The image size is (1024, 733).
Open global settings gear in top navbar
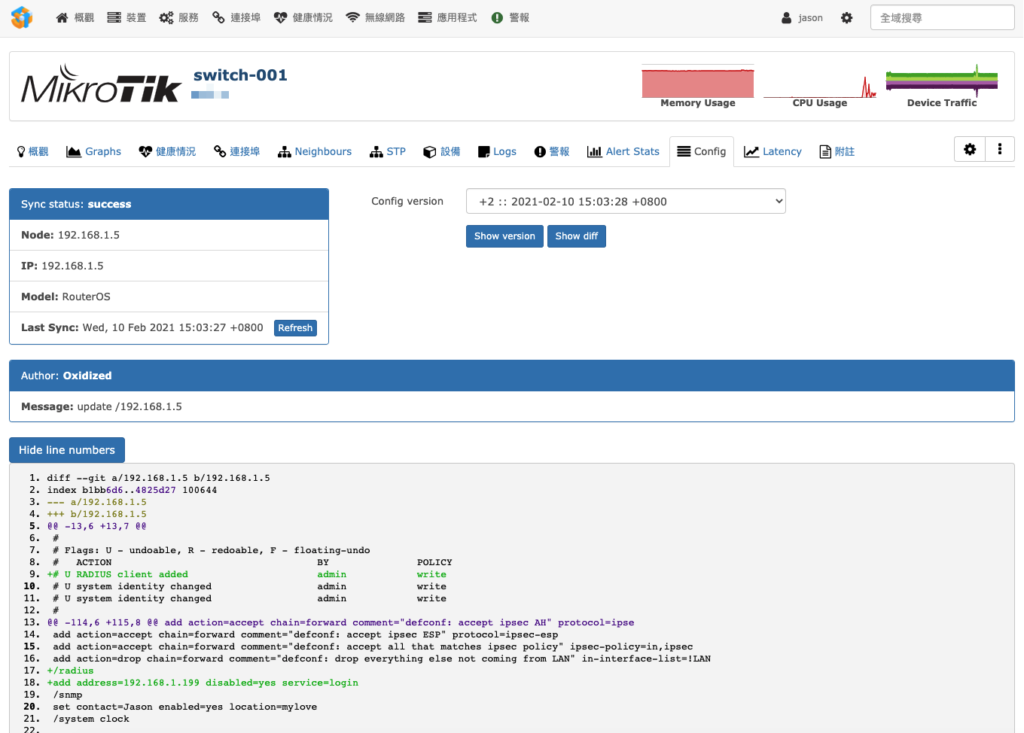846,18
